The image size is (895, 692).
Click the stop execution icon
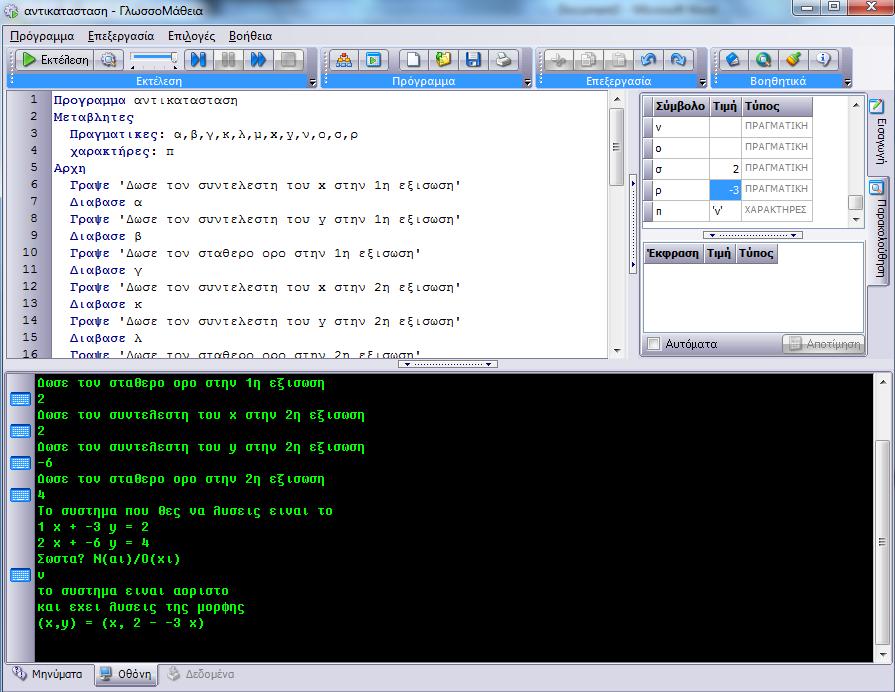coord(288,59)
